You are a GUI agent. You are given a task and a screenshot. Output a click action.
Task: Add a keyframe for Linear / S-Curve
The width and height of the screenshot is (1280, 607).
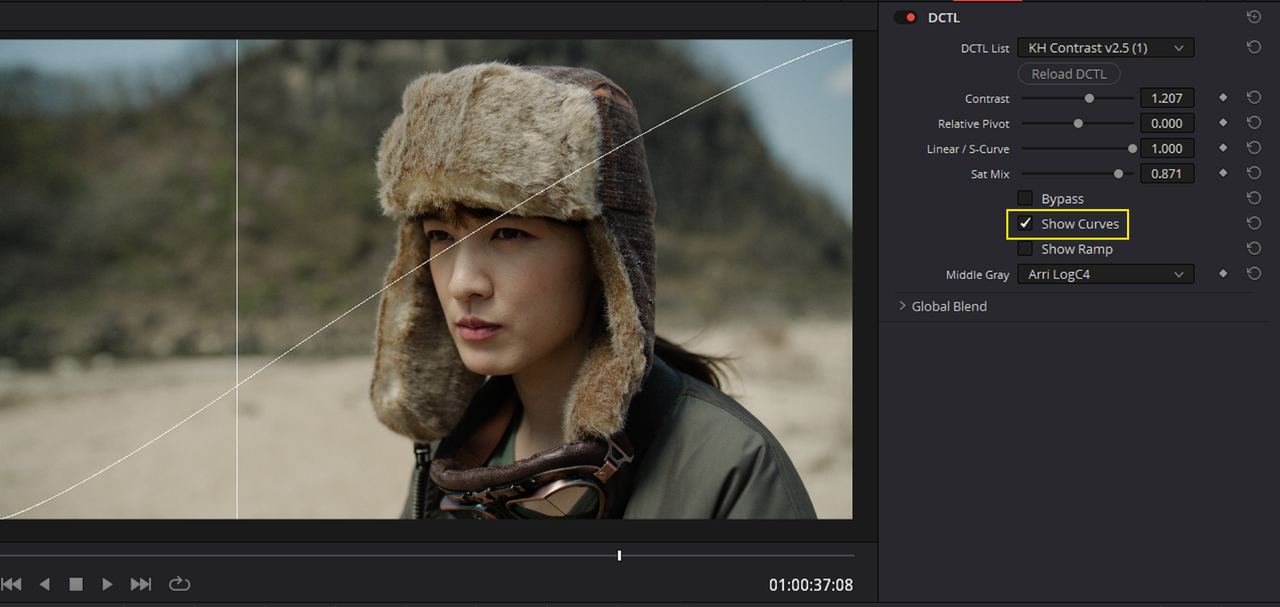coord(1222,148)
